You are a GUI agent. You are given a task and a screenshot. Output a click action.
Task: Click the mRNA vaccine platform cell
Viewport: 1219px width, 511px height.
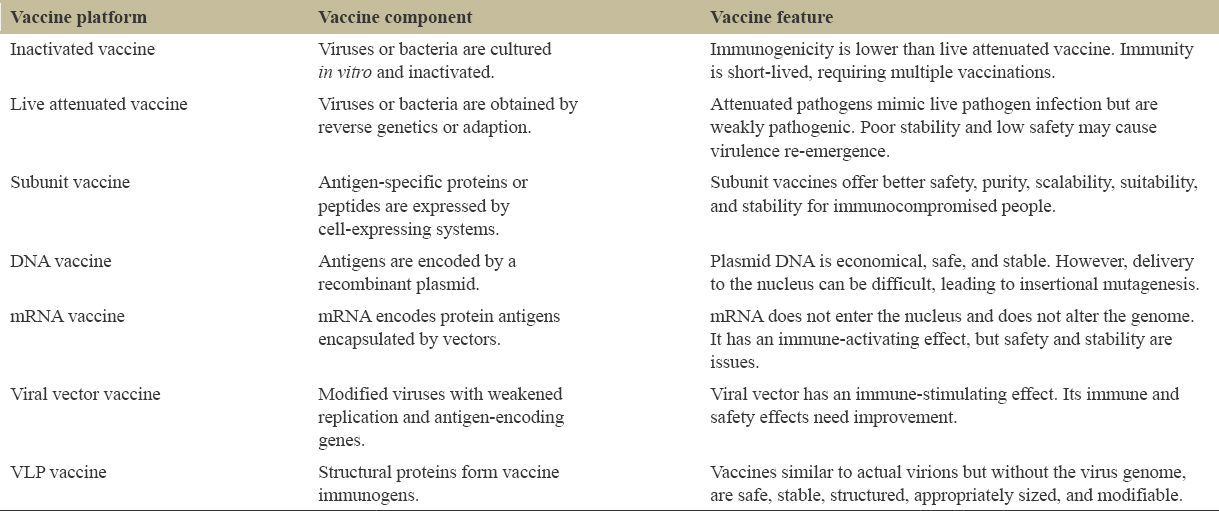point(68,316)
